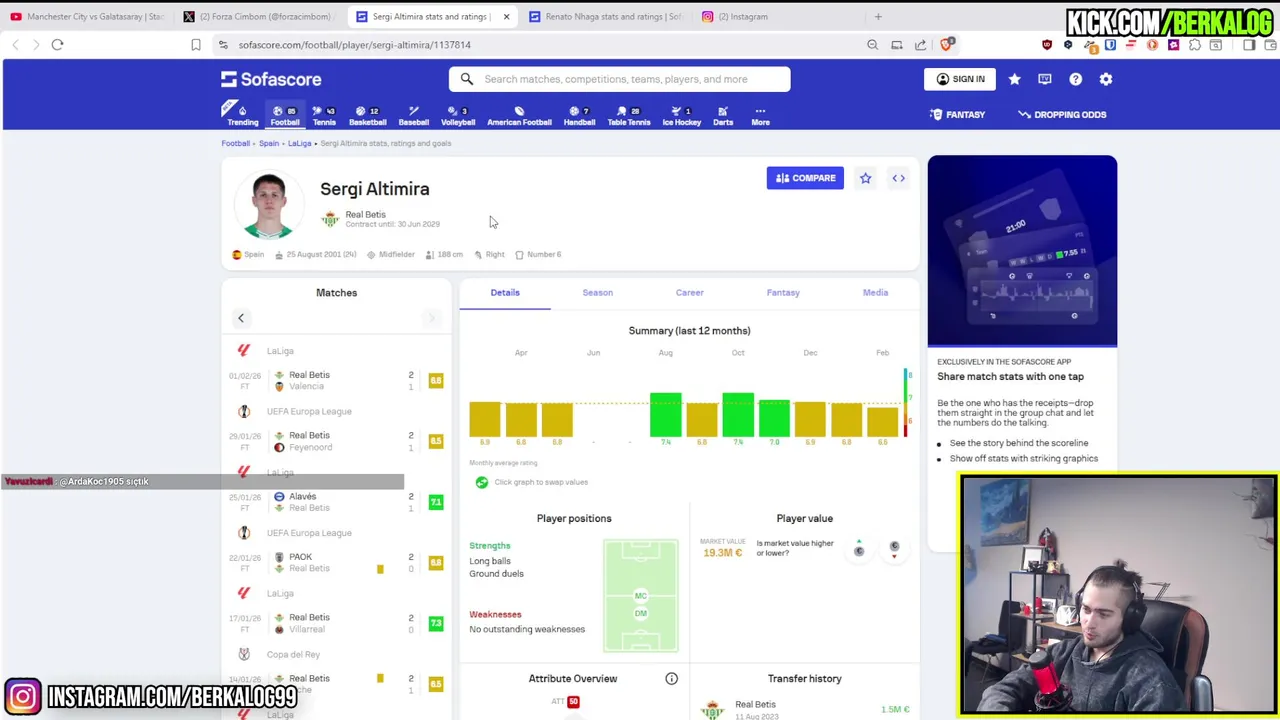Click the Sofascore logo
This screenshot has width=1280, height=720.
coord(271,79)
